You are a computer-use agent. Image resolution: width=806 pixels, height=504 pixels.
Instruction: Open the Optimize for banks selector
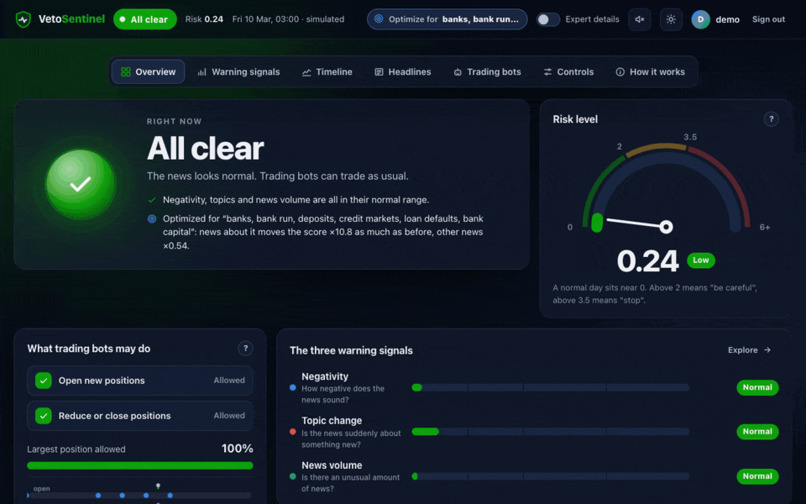[x=447, y=20]
